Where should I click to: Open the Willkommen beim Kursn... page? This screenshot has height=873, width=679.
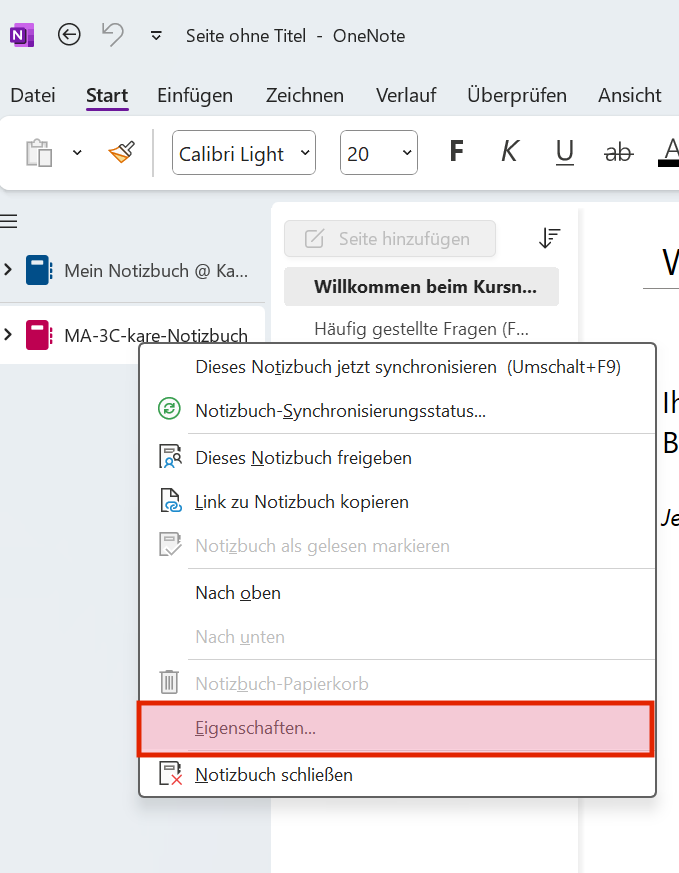click(421, 287)
